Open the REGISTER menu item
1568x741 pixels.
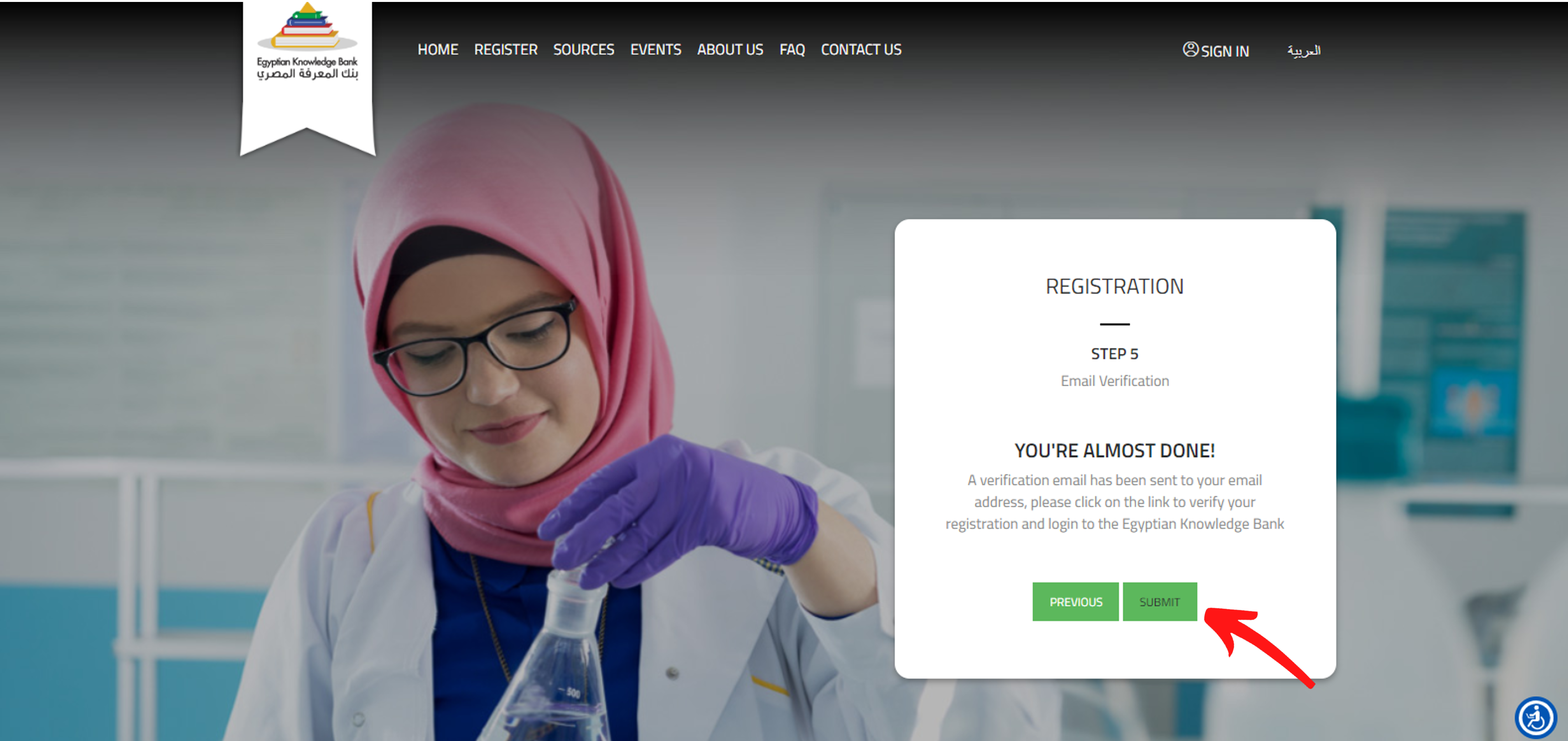click(506, 50)
